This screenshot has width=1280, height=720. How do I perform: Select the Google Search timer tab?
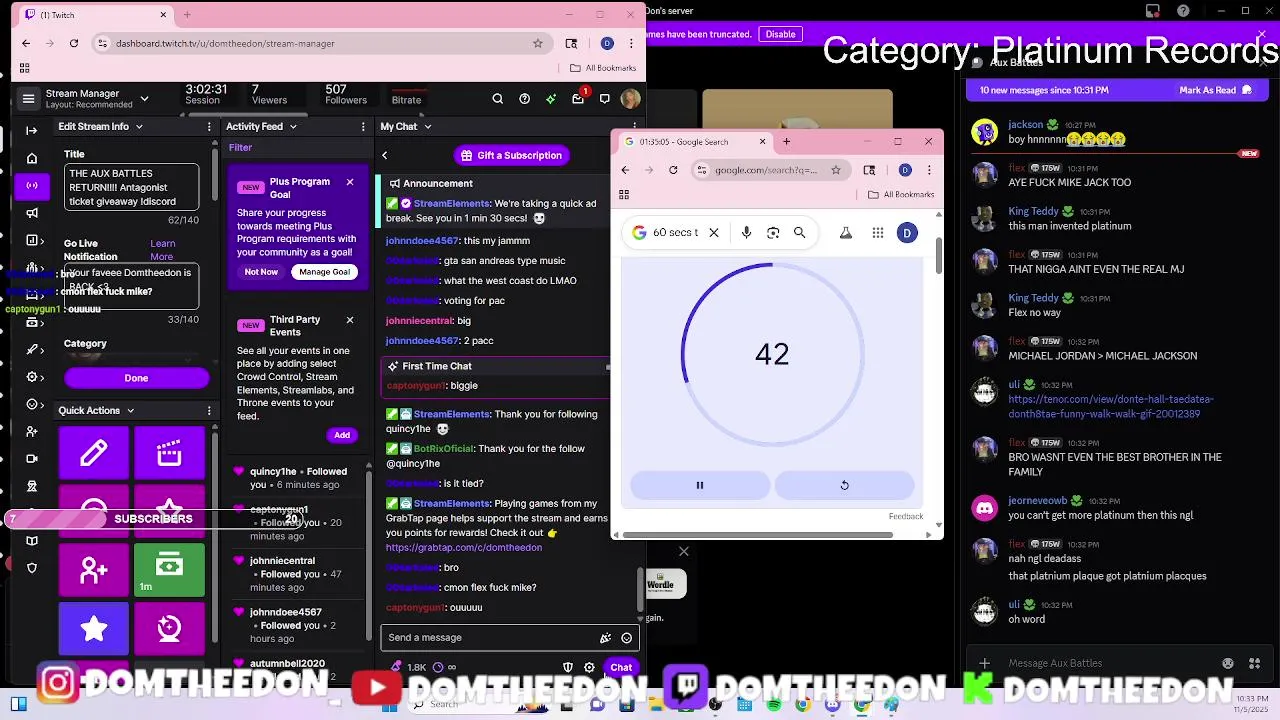tap(695, 142)
